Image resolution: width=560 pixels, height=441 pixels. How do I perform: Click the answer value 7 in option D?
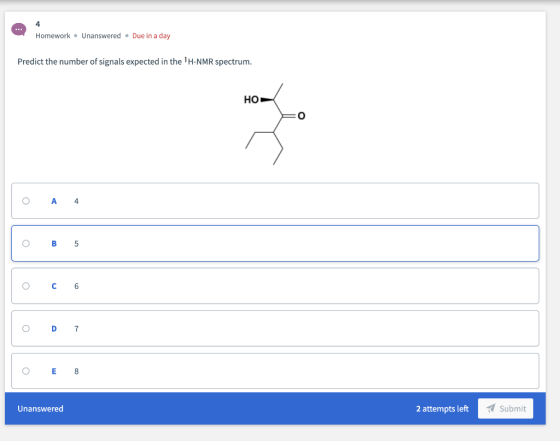point(76,329)
